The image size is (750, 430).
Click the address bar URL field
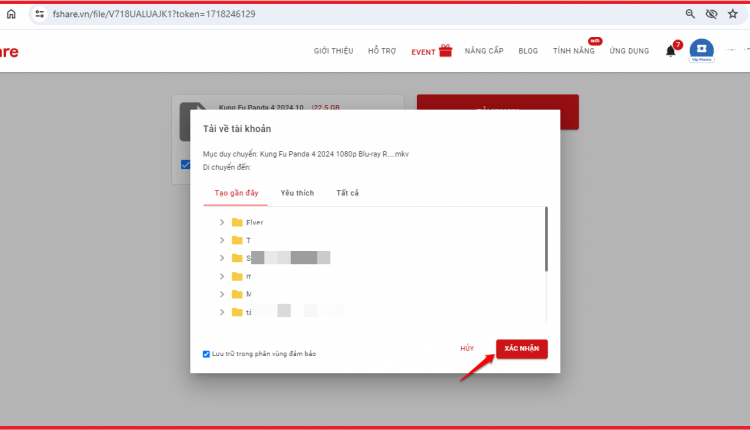point(354,14)
